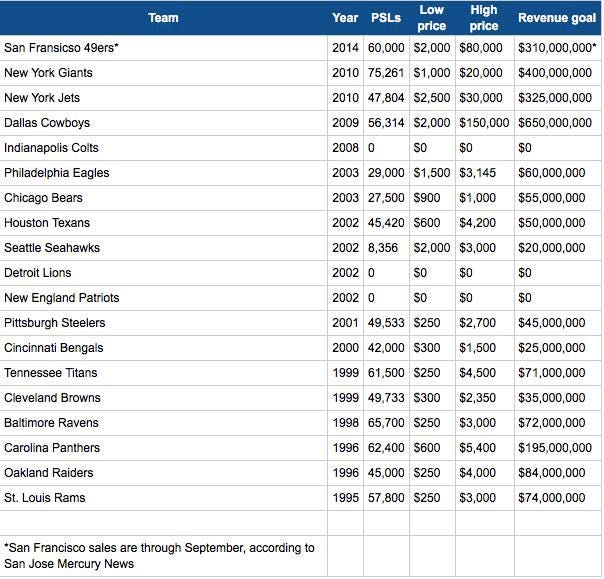Click the $80,000 high price cell
This screenshot has width=604, height=579.
pyautogui.click(x=484, y=48)
